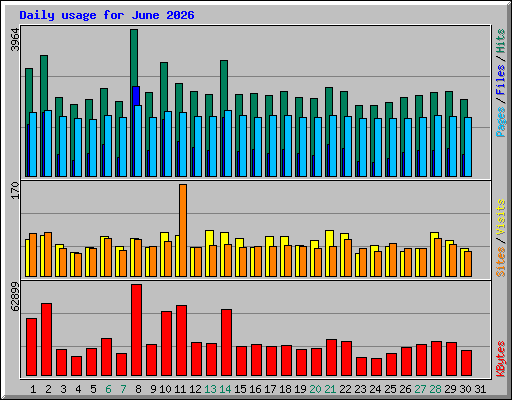This screenshot has width=512, height=400.
Task: Click weekend day 27 axis label
Action: pos(420,389)
